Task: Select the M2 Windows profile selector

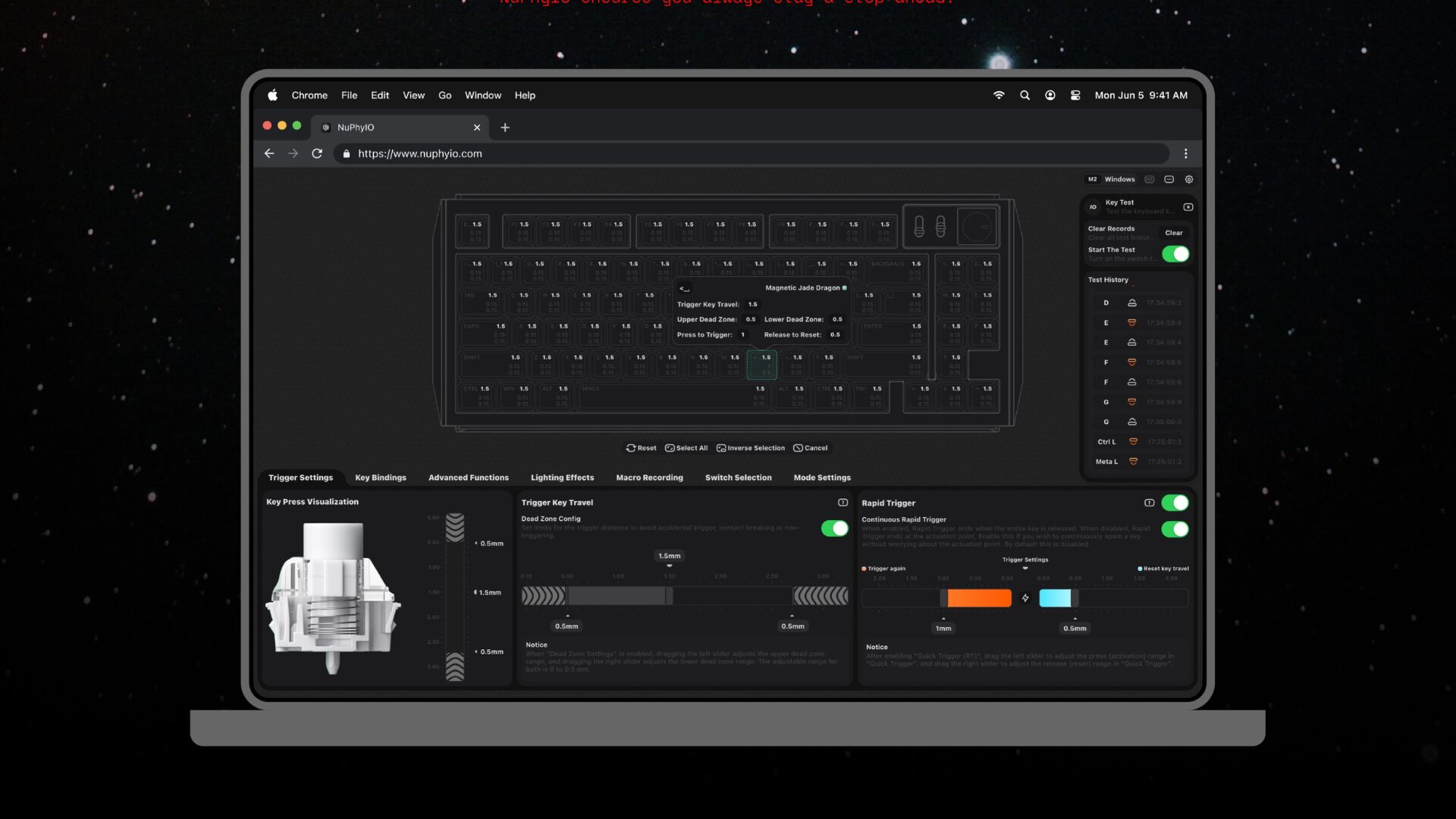Action: tap(1111, 180)
